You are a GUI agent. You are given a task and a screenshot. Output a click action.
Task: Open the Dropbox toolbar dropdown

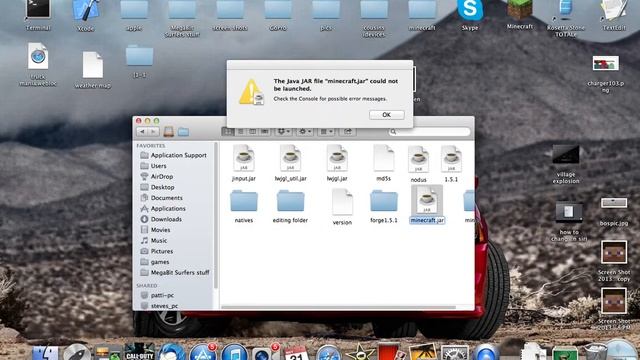(283, 131)
